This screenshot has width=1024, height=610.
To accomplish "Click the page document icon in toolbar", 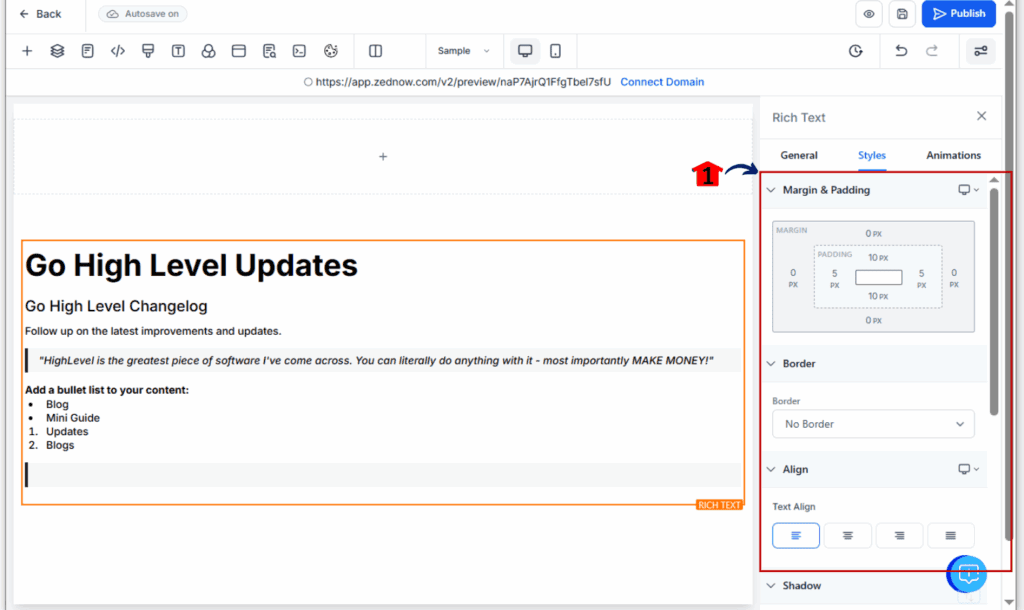I will coord(88,51).
